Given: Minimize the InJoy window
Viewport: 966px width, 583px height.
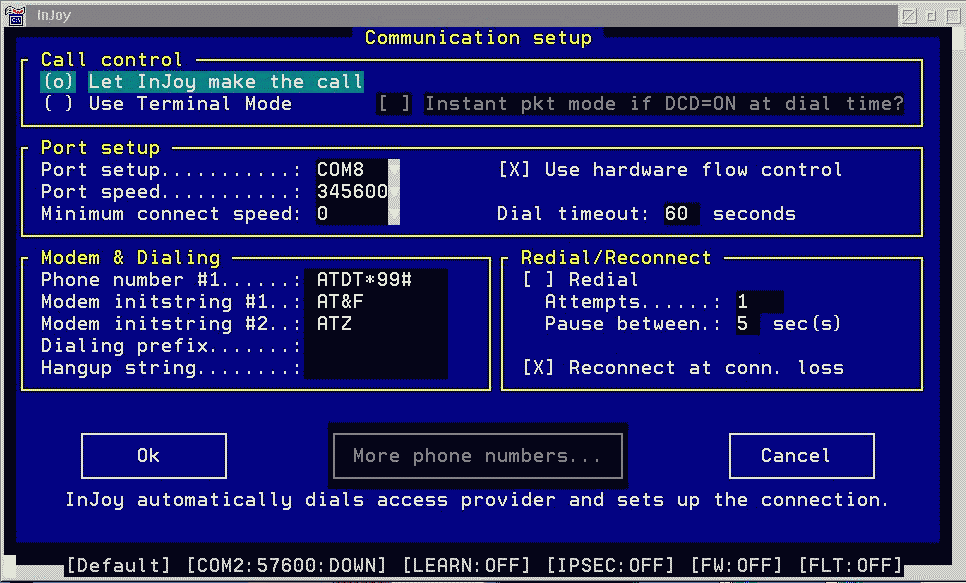Looking at the screenshot, I should click(932, 15).
